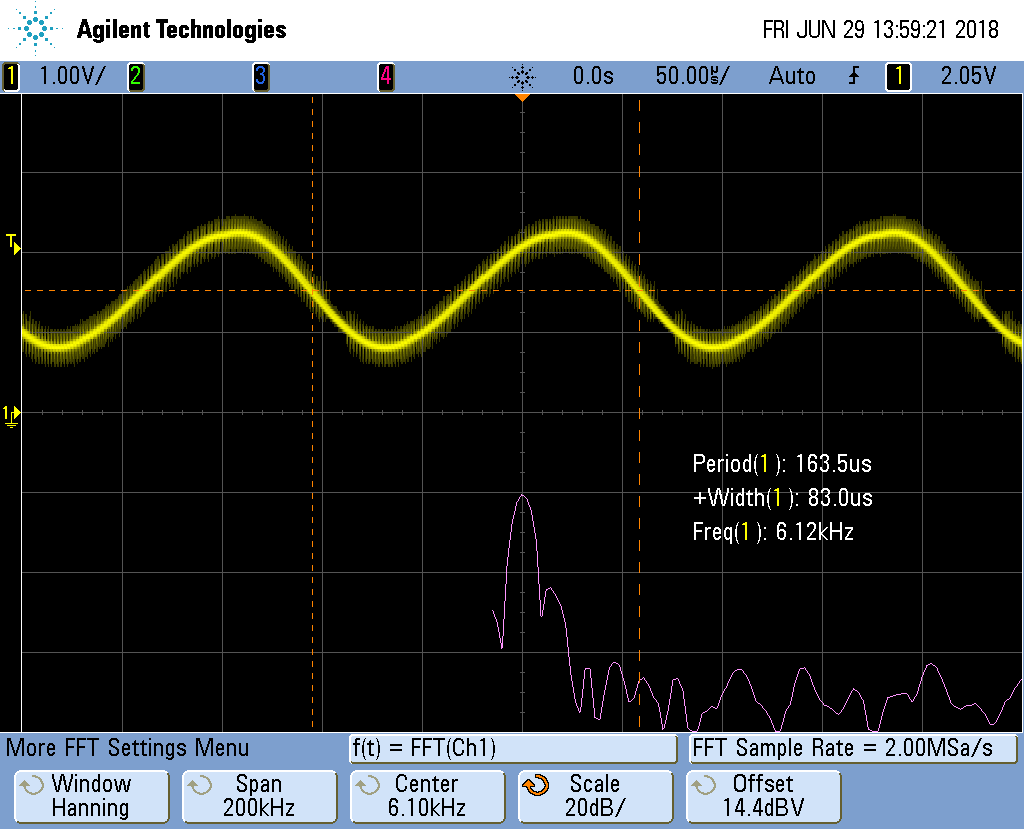Select the f(t) = FFT(Ch1) source field
The height and width of the screenshot is (829, 1024).
click(x=512, y=748)
